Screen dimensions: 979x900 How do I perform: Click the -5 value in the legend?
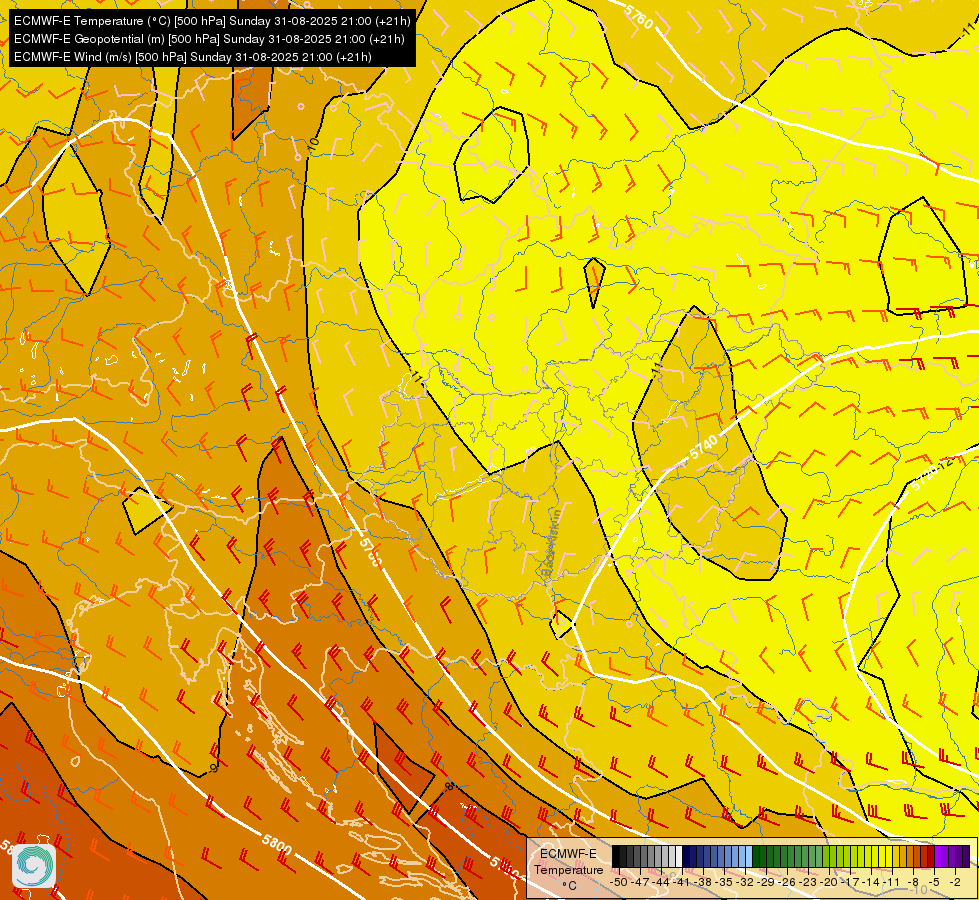[934, 882]
